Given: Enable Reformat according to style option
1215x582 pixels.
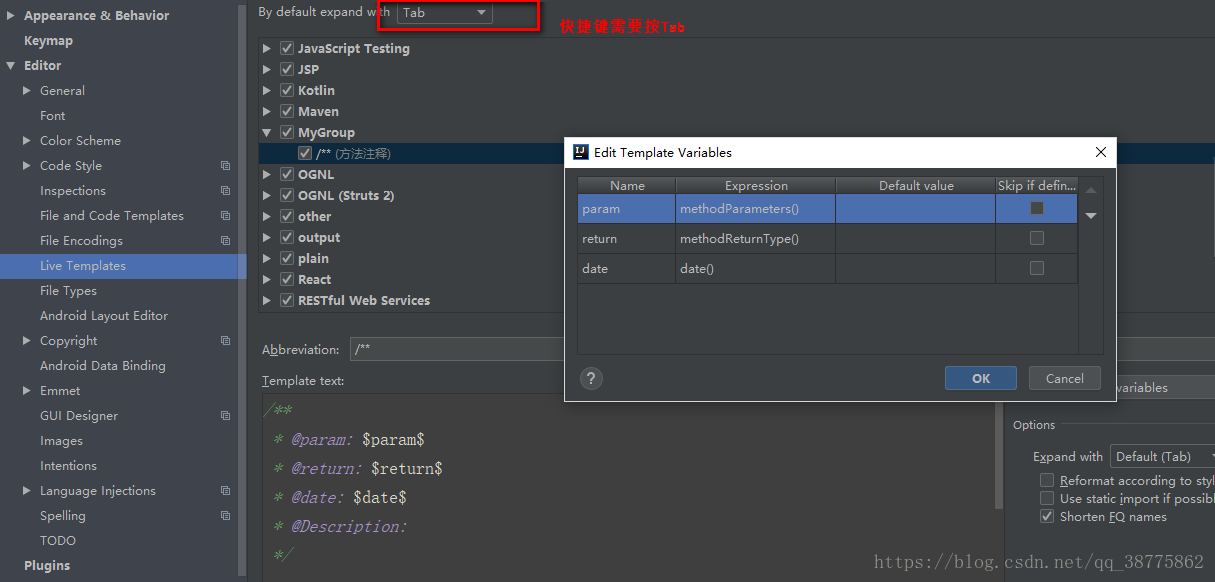Looking at the screenshot, I should pyautogui.click(x=1047, y=480).
